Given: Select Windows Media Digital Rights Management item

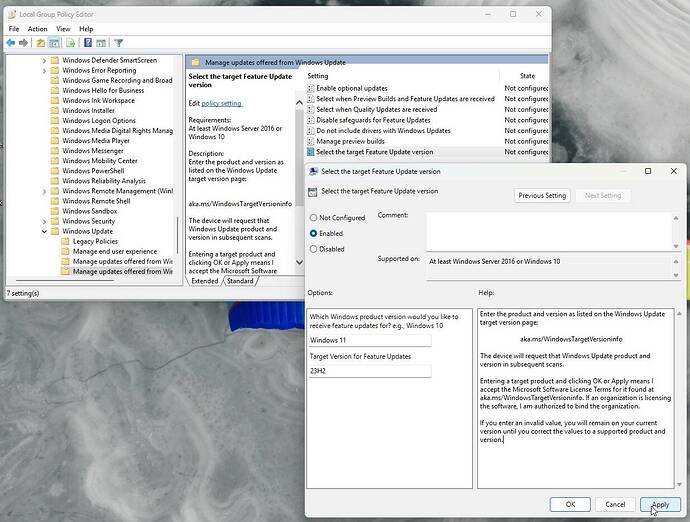Looking at the screenshot, I should (117, 131).
